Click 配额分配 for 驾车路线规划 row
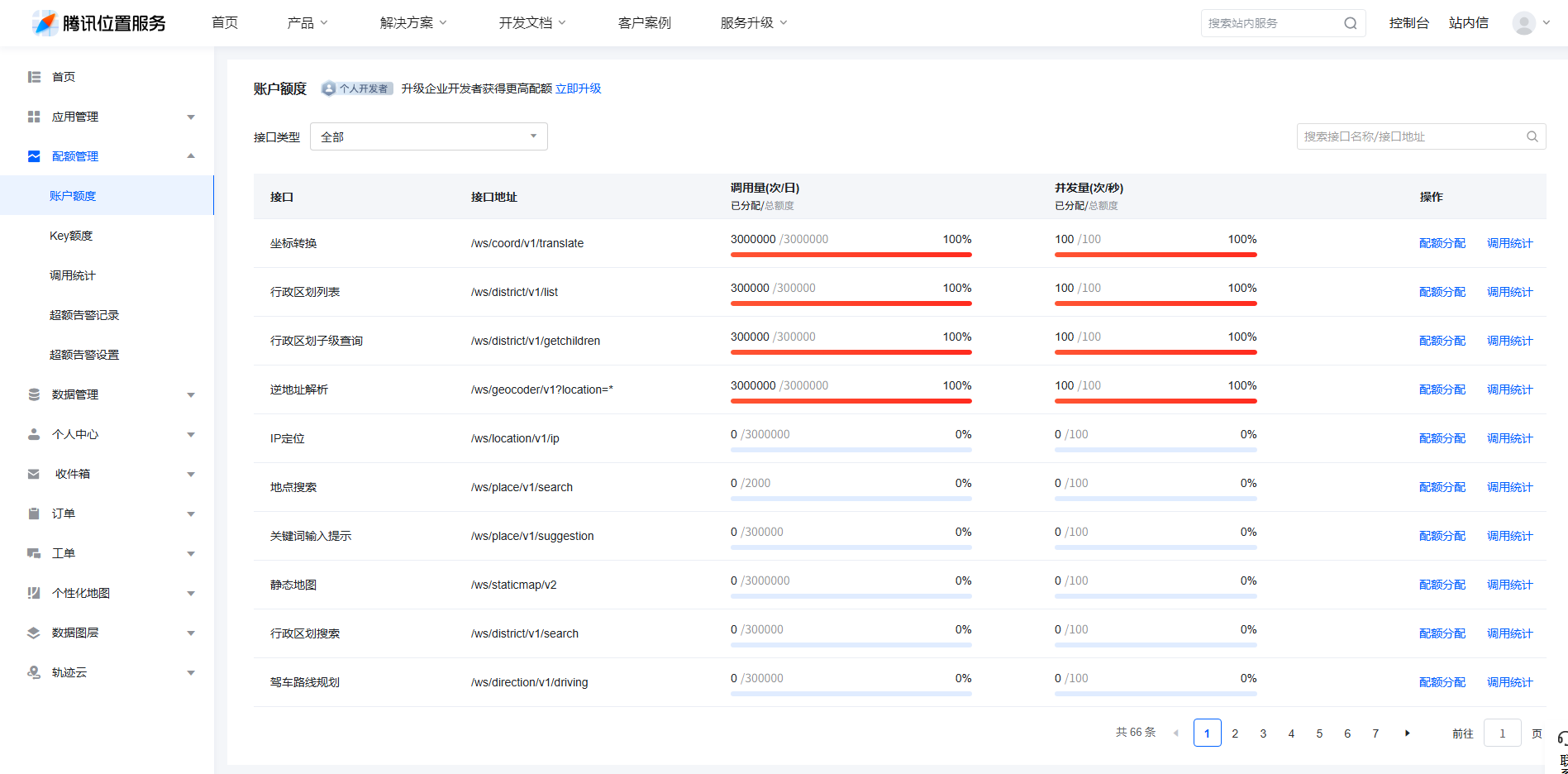The image size is (1568, 774). pos(1442,682)
